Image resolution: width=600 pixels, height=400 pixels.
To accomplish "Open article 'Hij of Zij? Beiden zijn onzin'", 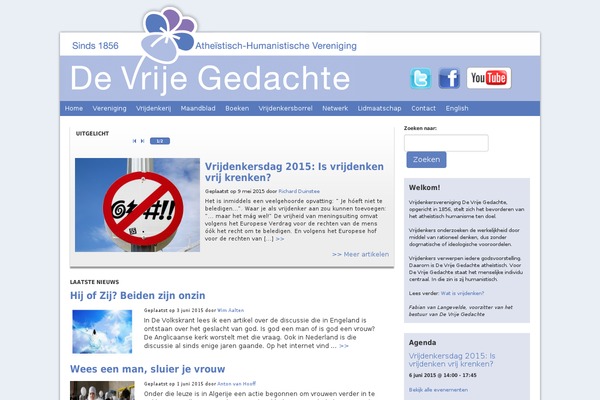I will click(138, 296).
